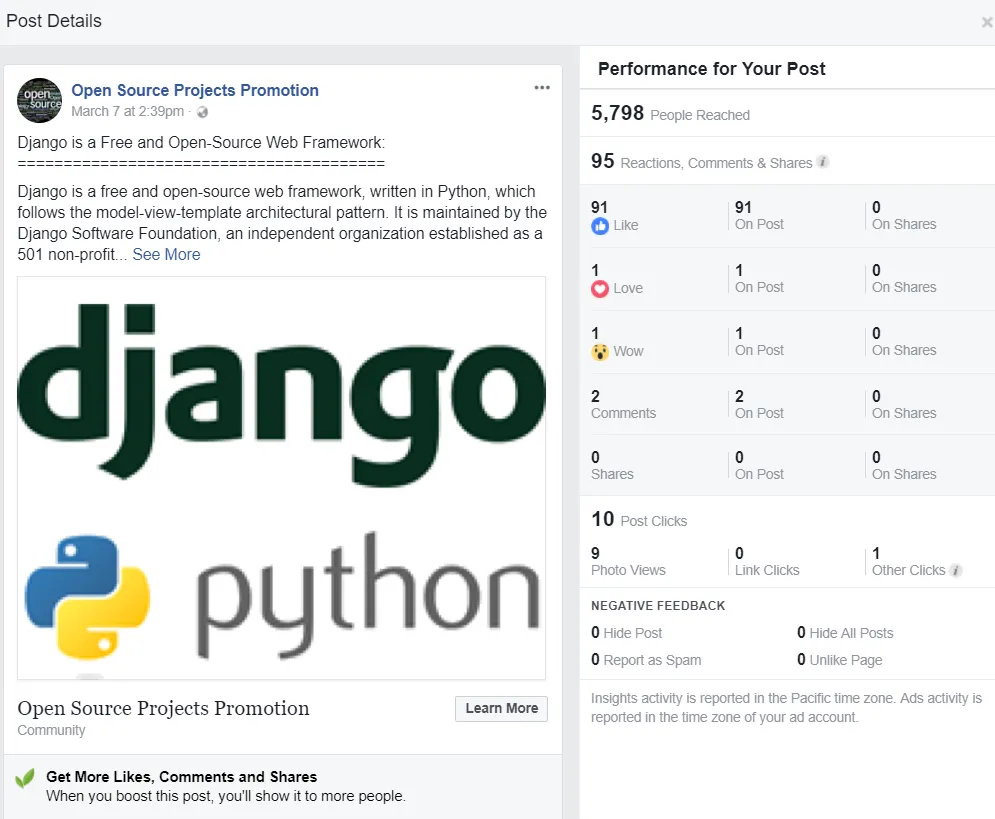995x819 pixels.
Task: Click the 0 On Shares value in the Like row
Action: [904, 215]
